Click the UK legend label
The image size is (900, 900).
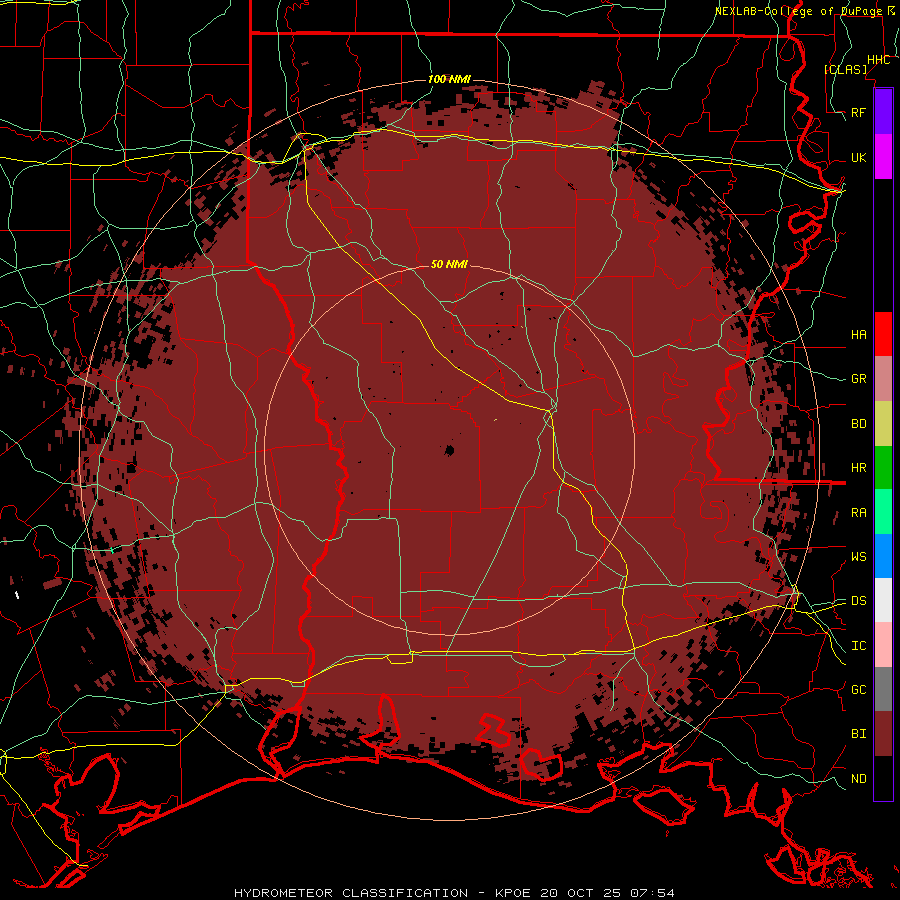pyautogui.click(x=858, y=158)
